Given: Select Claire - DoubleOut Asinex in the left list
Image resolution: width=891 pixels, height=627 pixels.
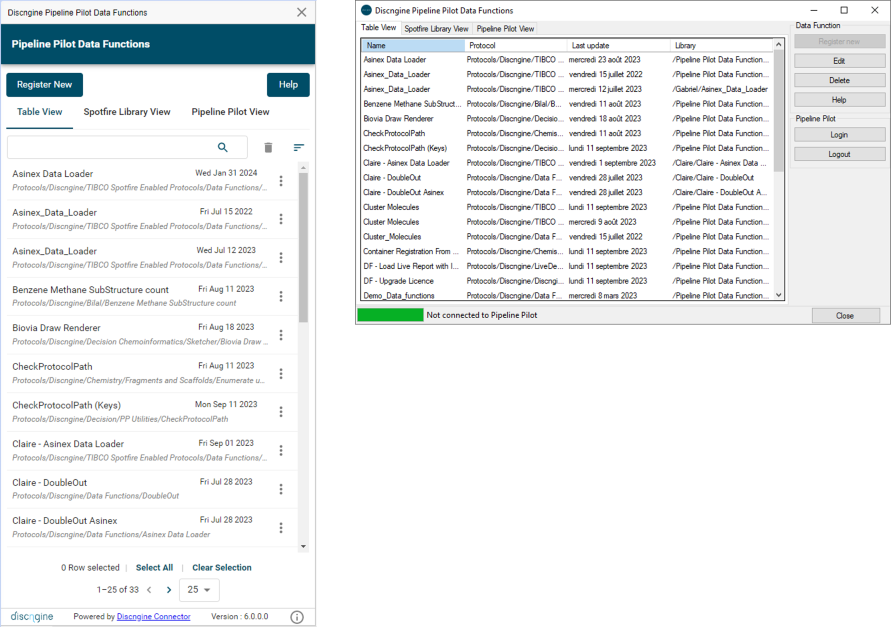Looking at the screenshot, I should pos(152,528).
